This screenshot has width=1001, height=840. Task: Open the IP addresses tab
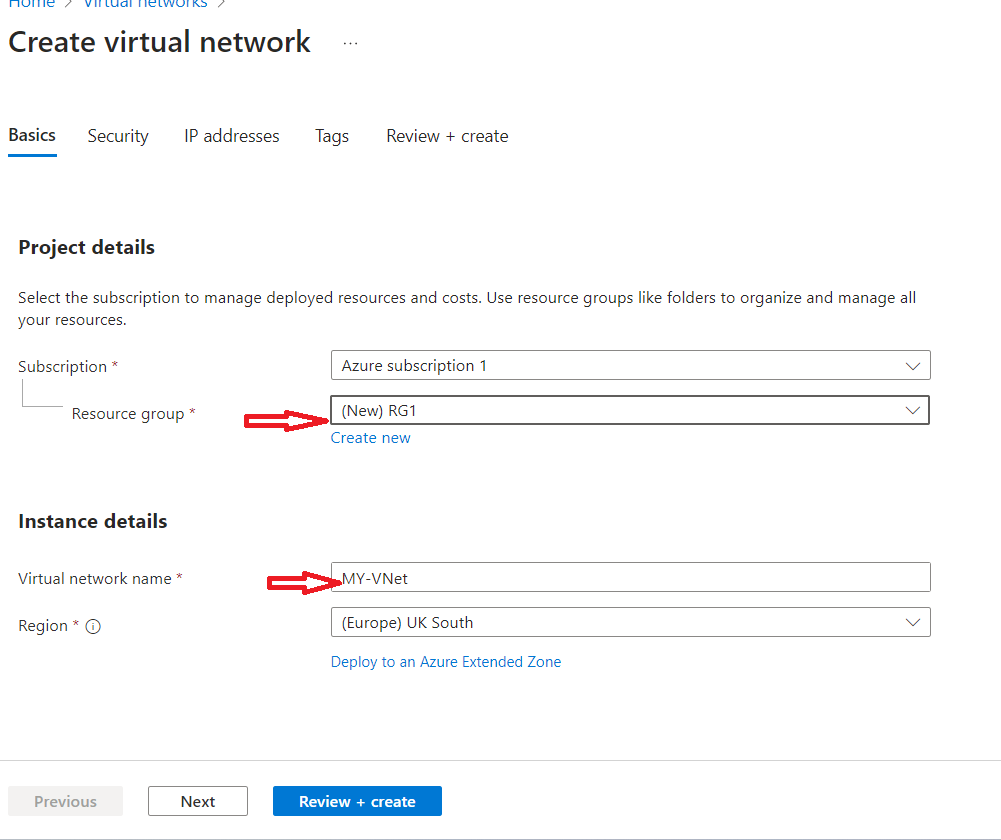click(232, 136)
